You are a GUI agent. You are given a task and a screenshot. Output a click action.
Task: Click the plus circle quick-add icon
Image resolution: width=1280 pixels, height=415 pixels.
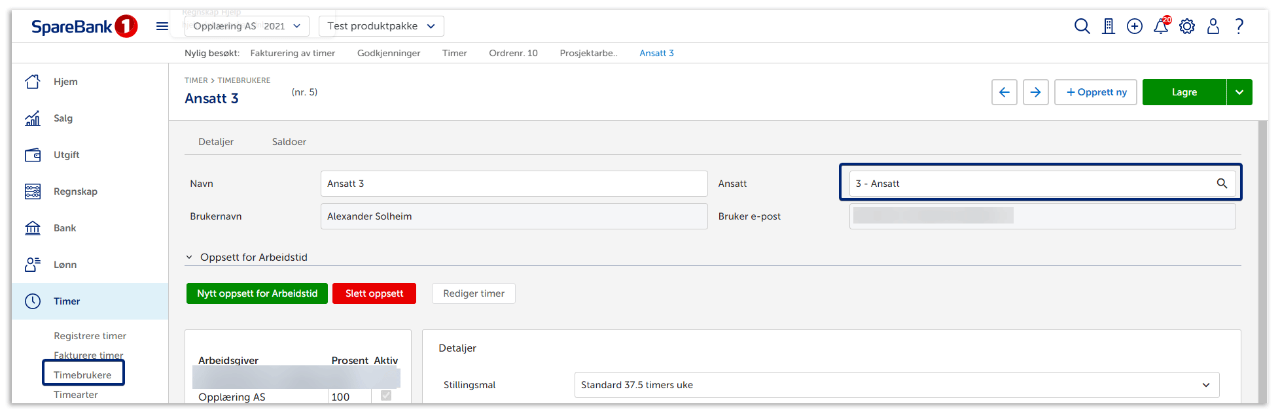[x=1134, y=27]
